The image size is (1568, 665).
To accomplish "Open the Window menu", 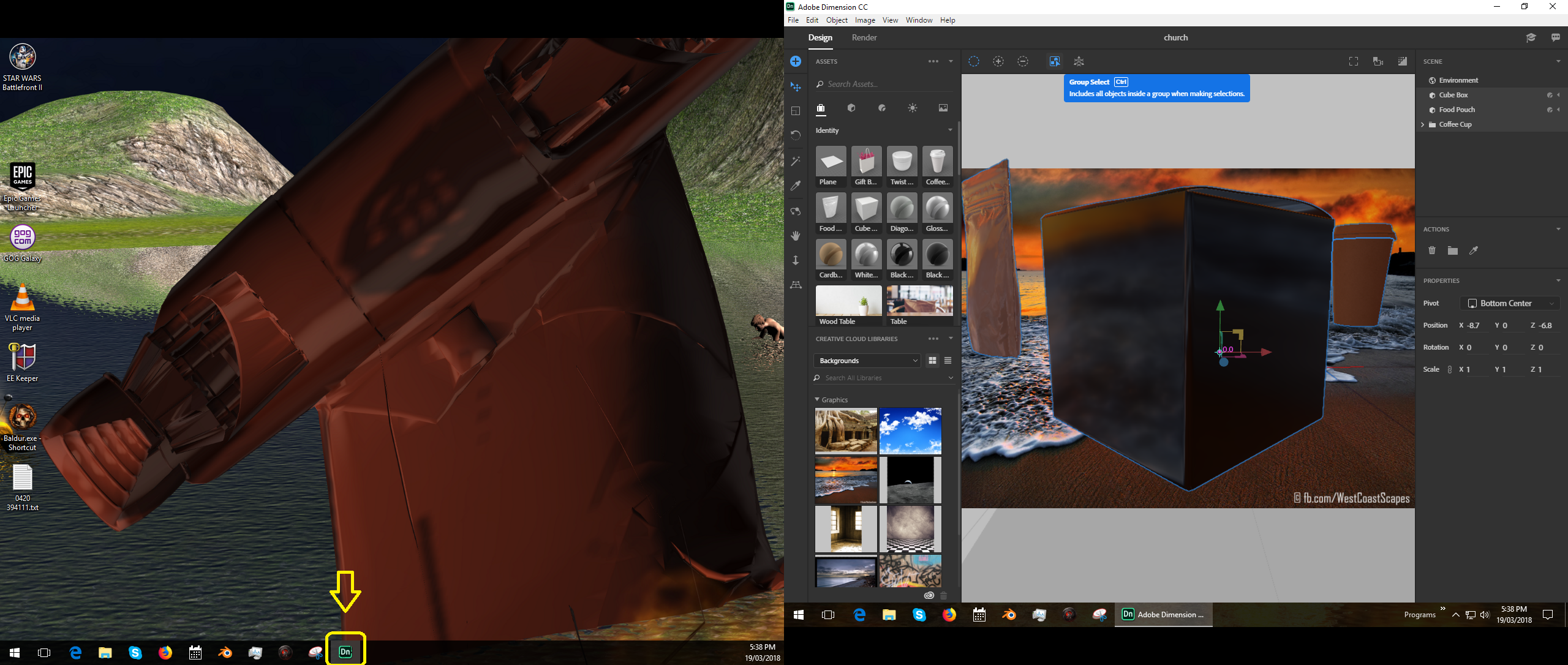I will (x=919, y=20).
